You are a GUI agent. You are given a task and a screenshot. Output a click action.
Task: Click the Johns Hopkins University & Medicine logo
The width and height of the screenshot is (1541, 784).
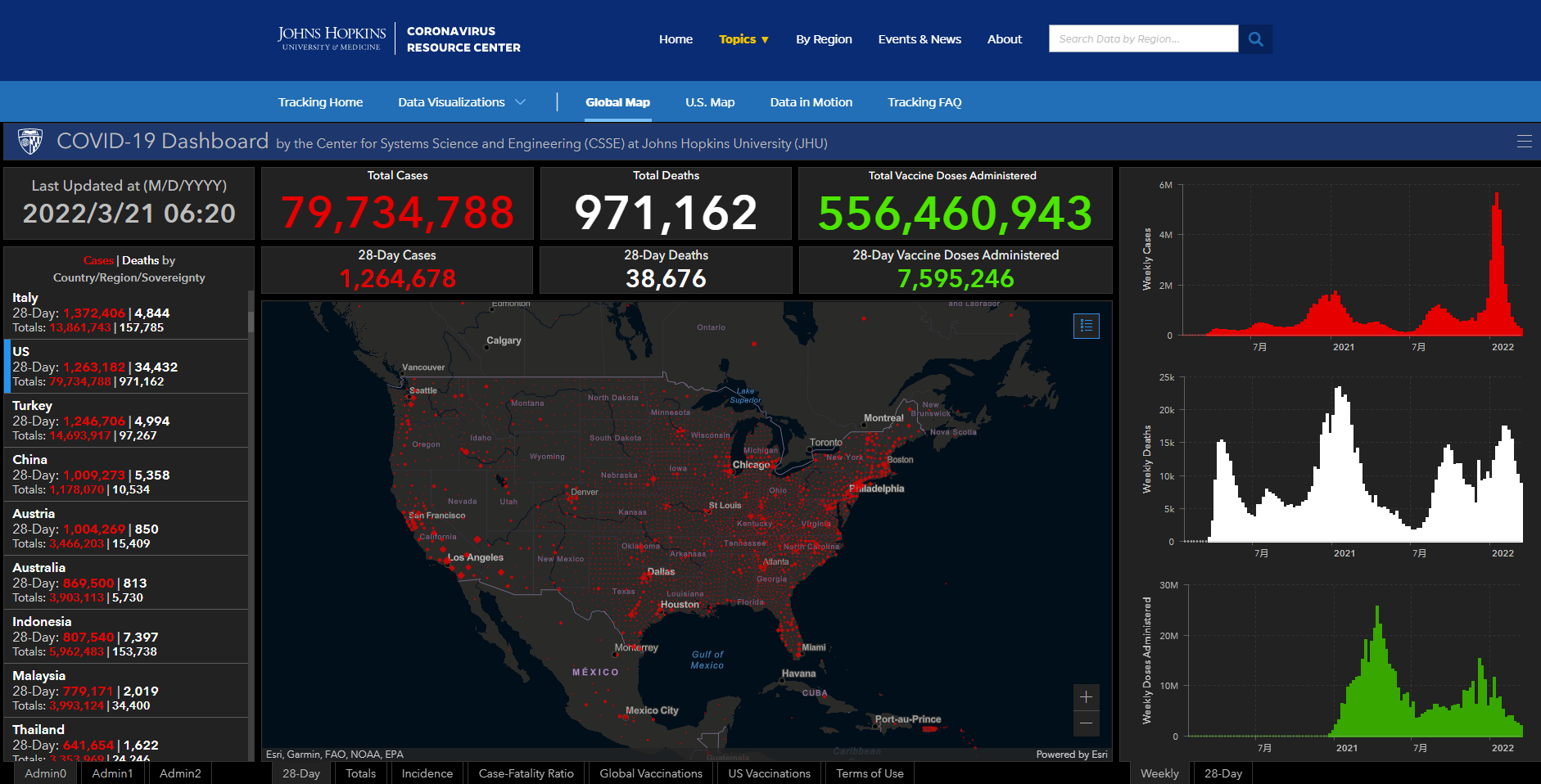click(332, 38)
